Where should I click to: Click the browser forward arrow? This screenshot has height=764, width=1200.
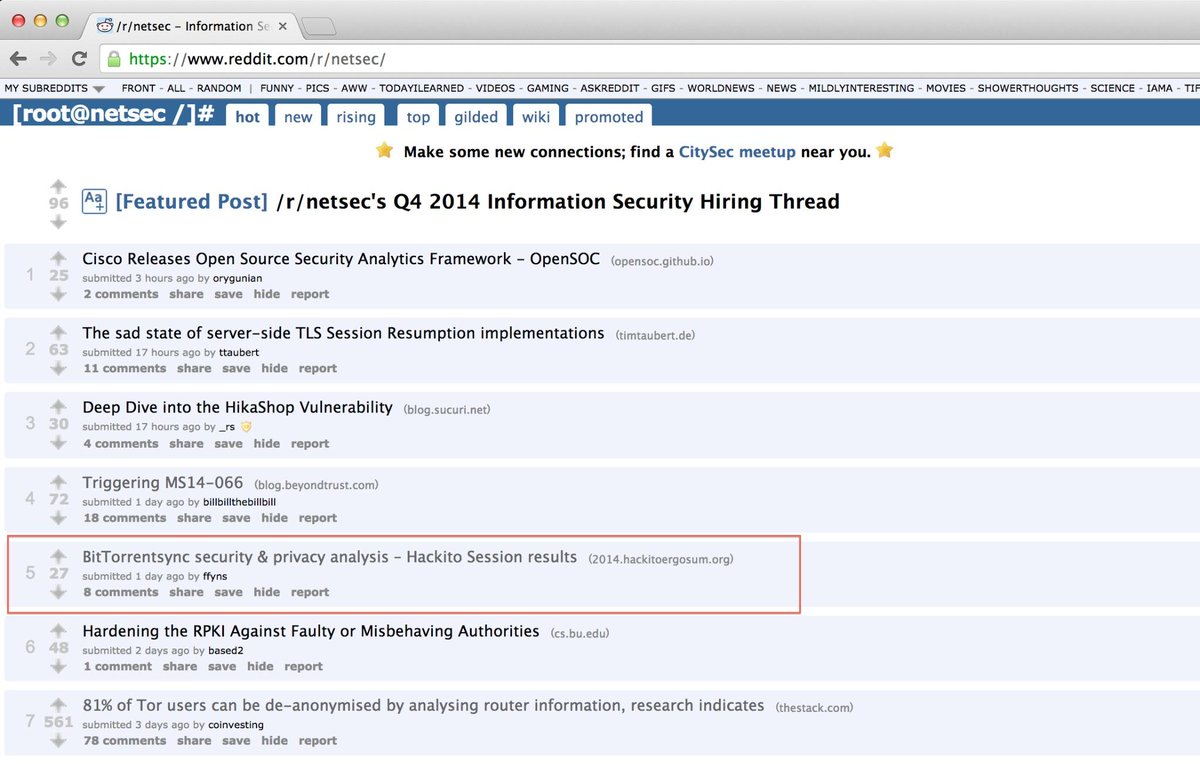point(47,58)
